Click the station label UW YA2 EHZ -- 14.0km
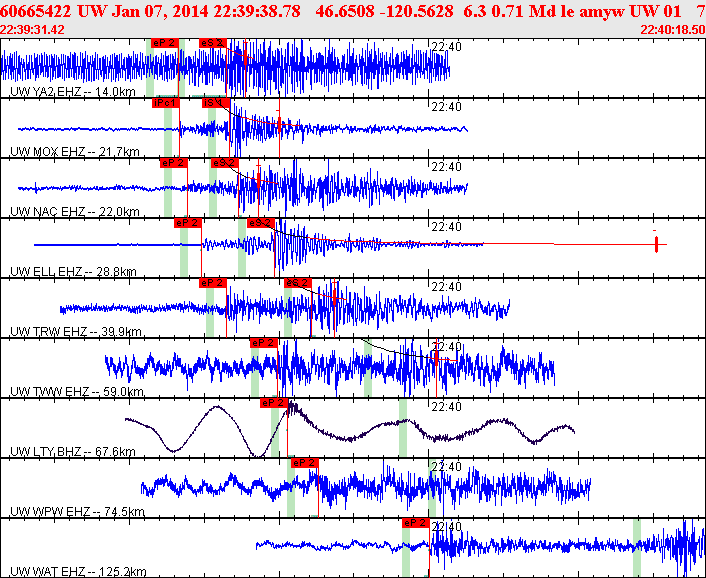706x578 pixels. click(x=72, y=92)
